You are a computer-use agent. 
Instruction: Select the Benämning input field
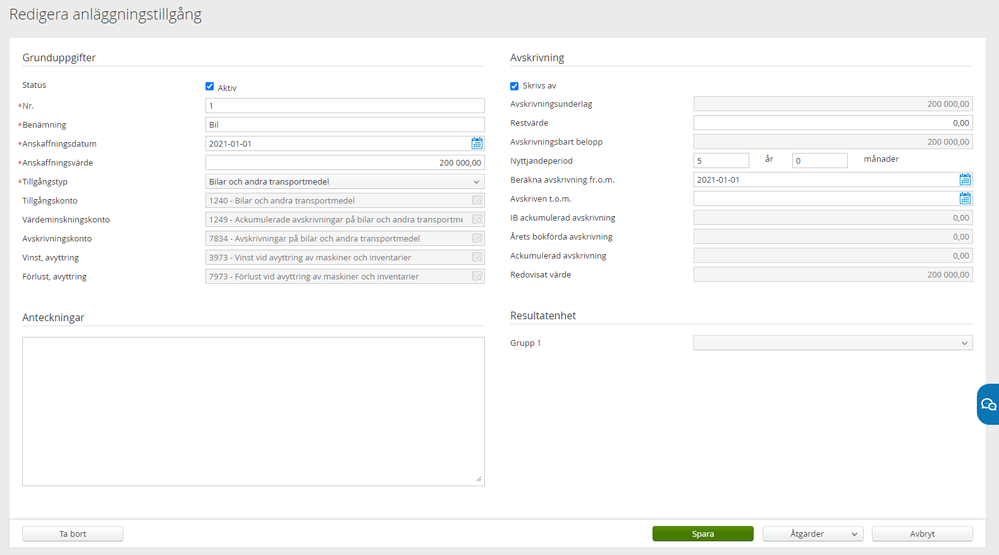(x=344, y=125)
